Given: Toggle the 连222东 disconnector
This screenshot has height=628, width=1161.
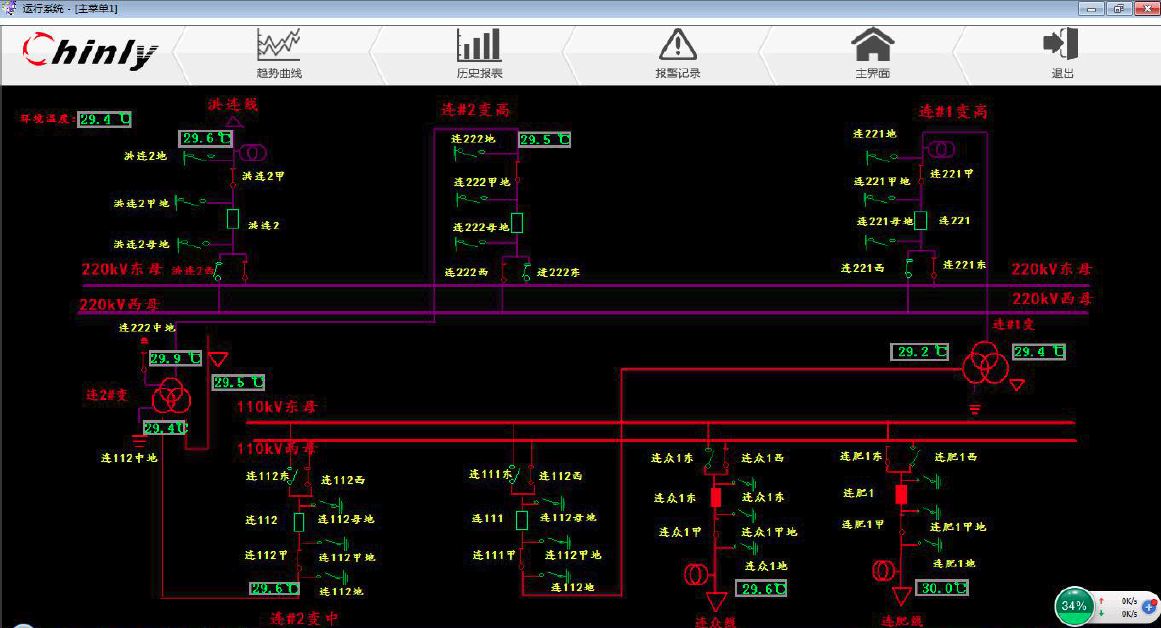Looking at the screenshot, I should coord(526,272).
